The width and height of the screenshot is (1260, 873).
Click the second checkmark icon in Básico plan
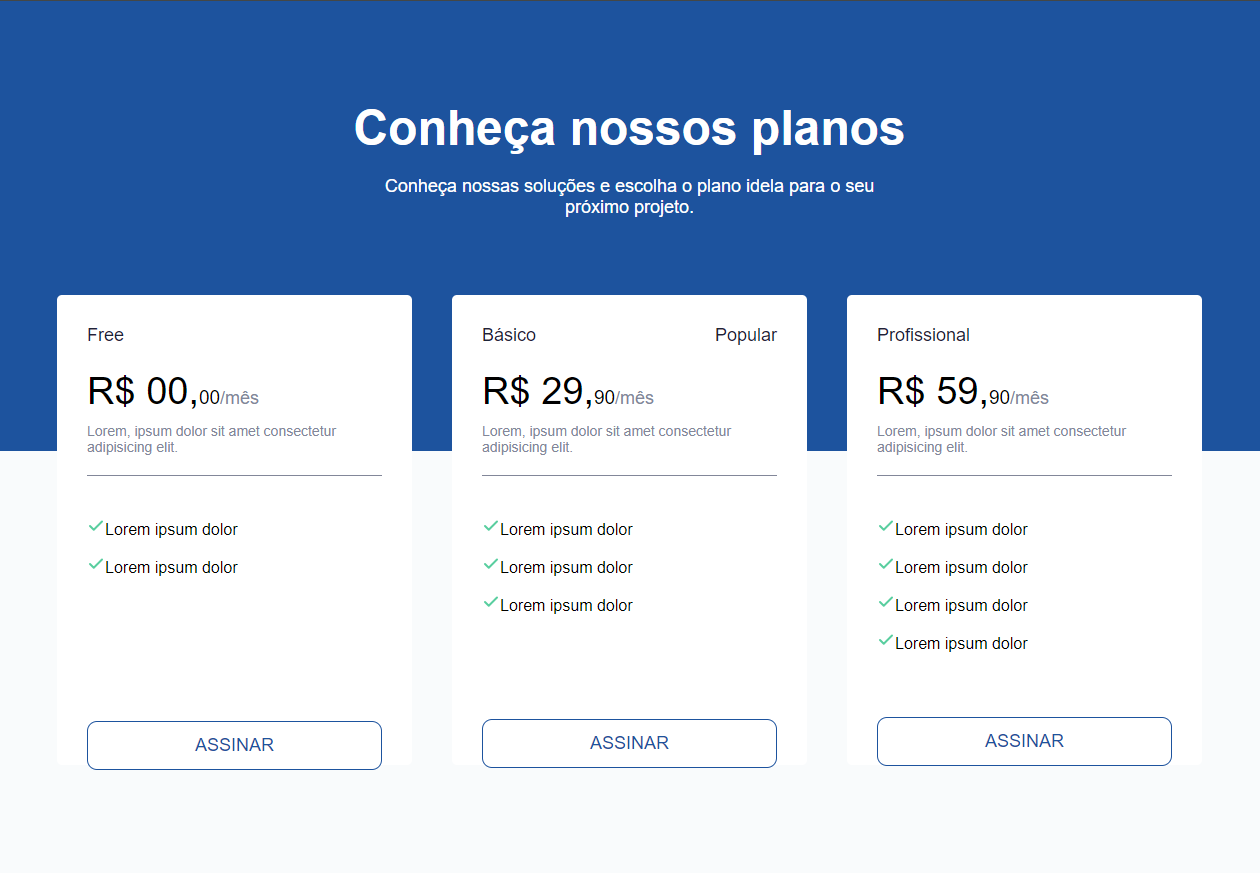tap(490, 563)
